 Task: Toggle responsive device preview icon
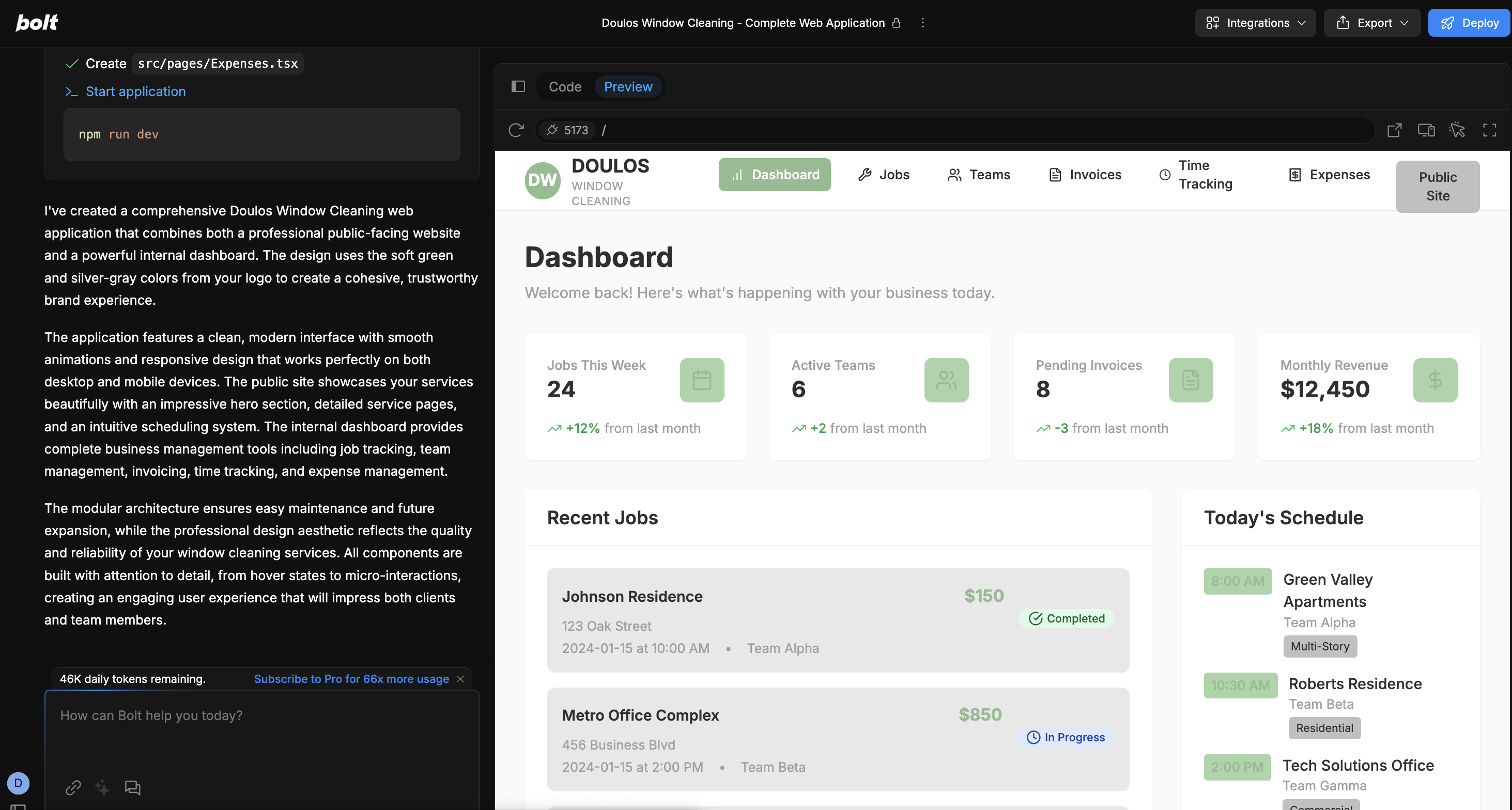point(1426,130)
